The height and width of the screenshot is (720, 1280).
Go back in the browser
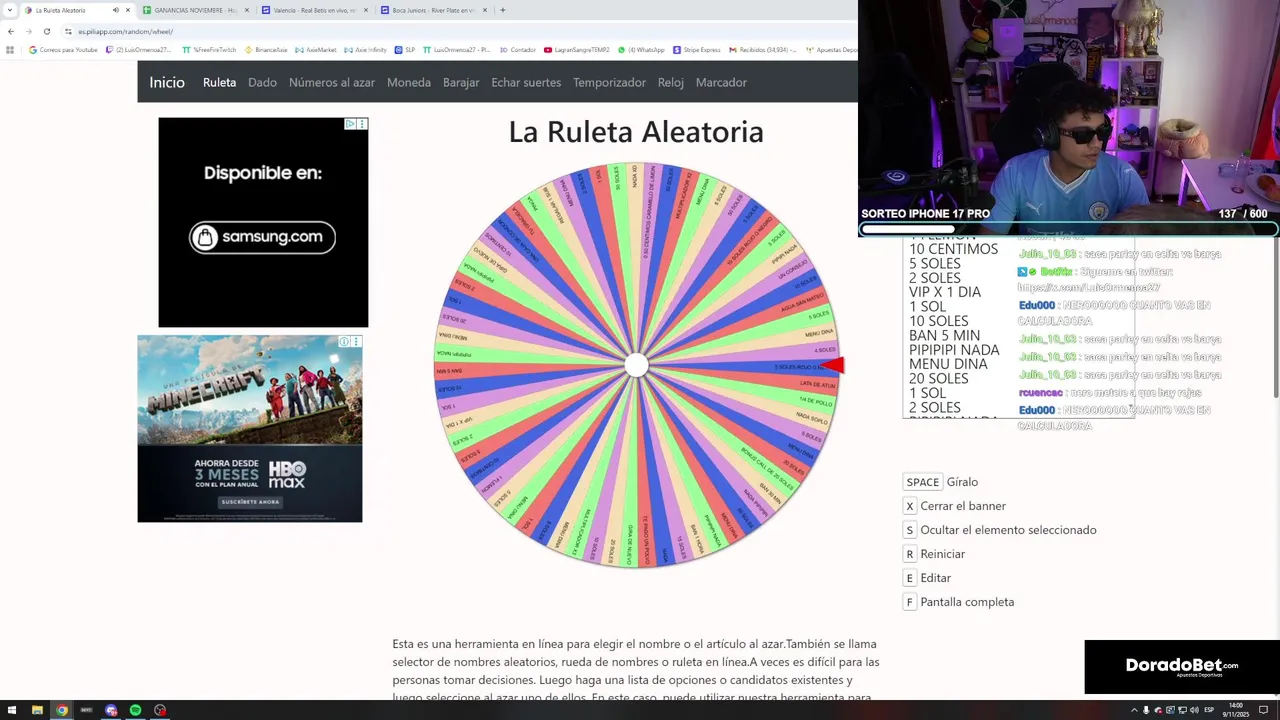11,31
